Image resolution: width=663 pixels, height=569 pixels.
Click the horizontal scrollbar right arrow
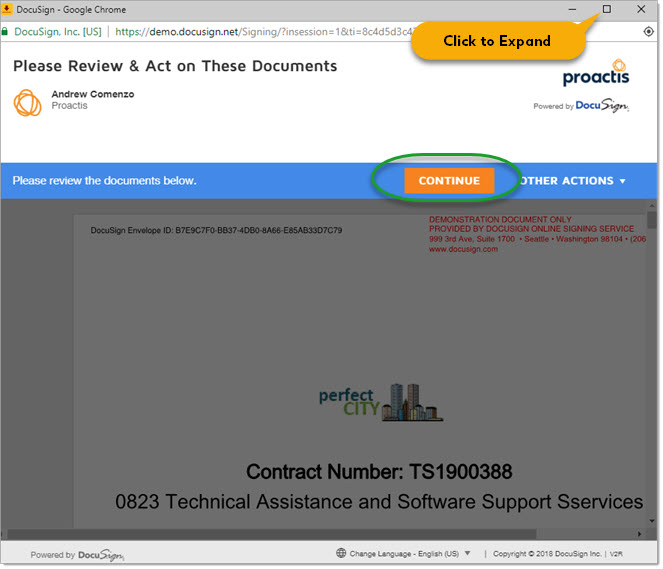click(639, 534)
